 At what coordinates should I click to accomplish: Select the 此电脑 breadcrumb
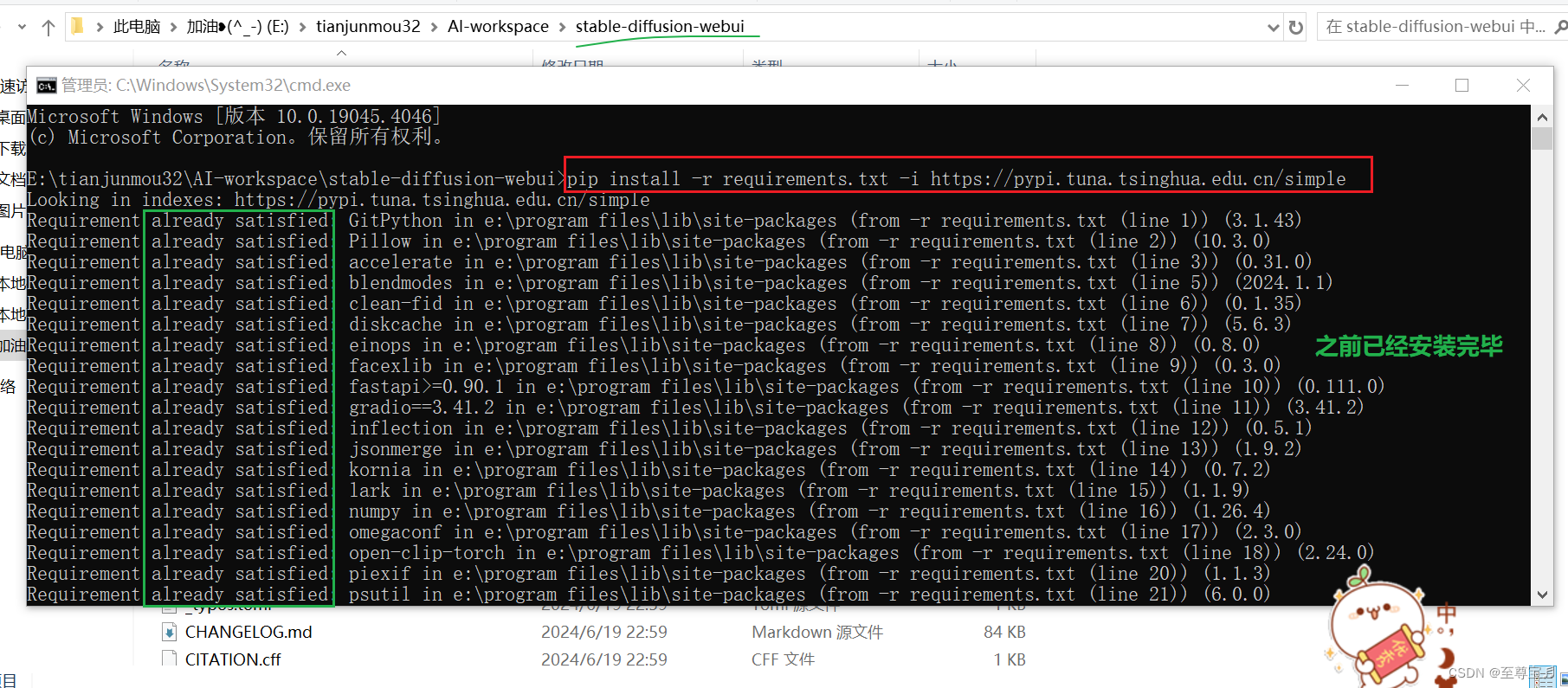[x=137, y=27]
